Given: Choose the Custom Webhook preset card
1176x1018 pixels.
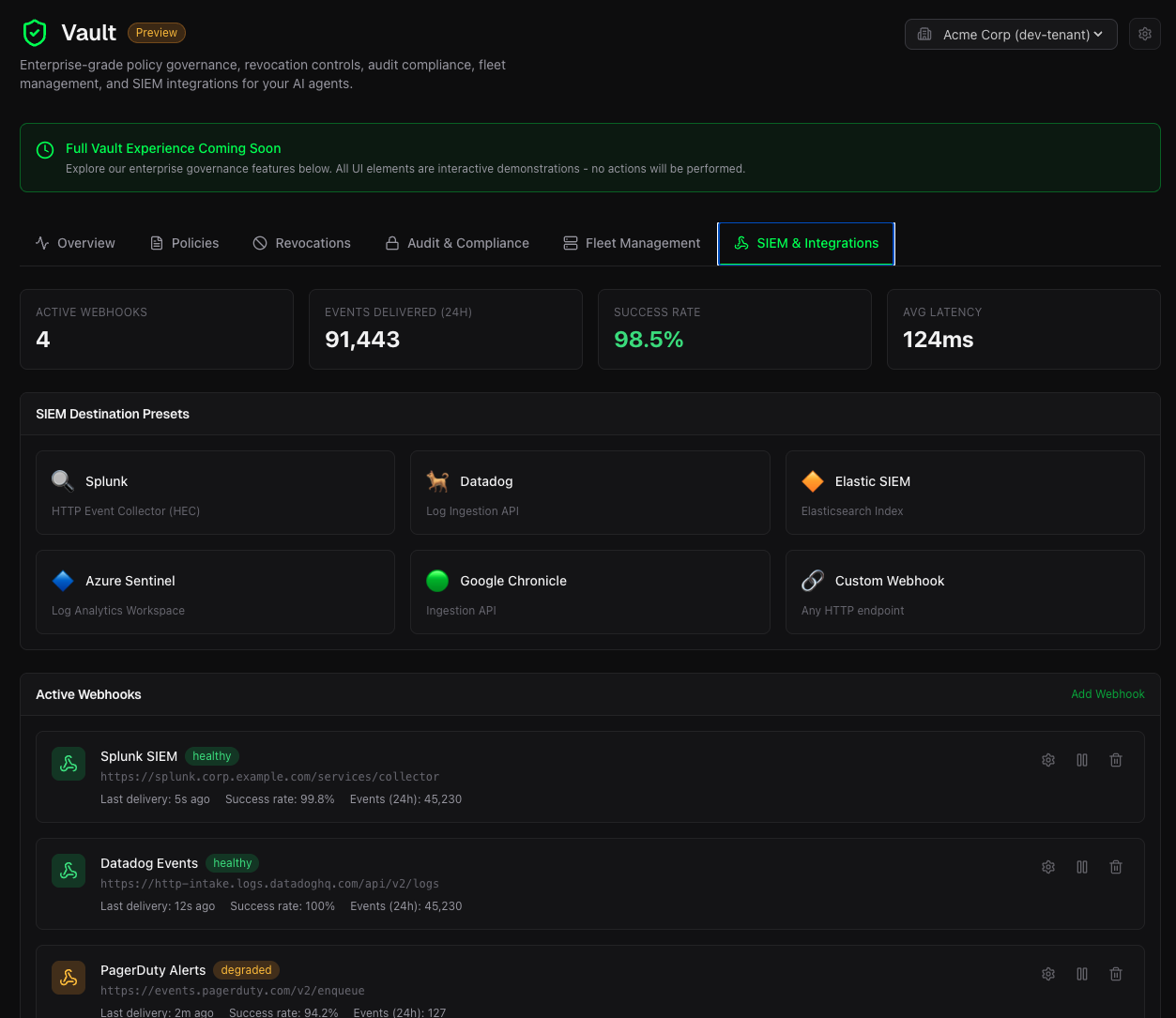Looking at the screenshot, I should [x=965, y=592].
